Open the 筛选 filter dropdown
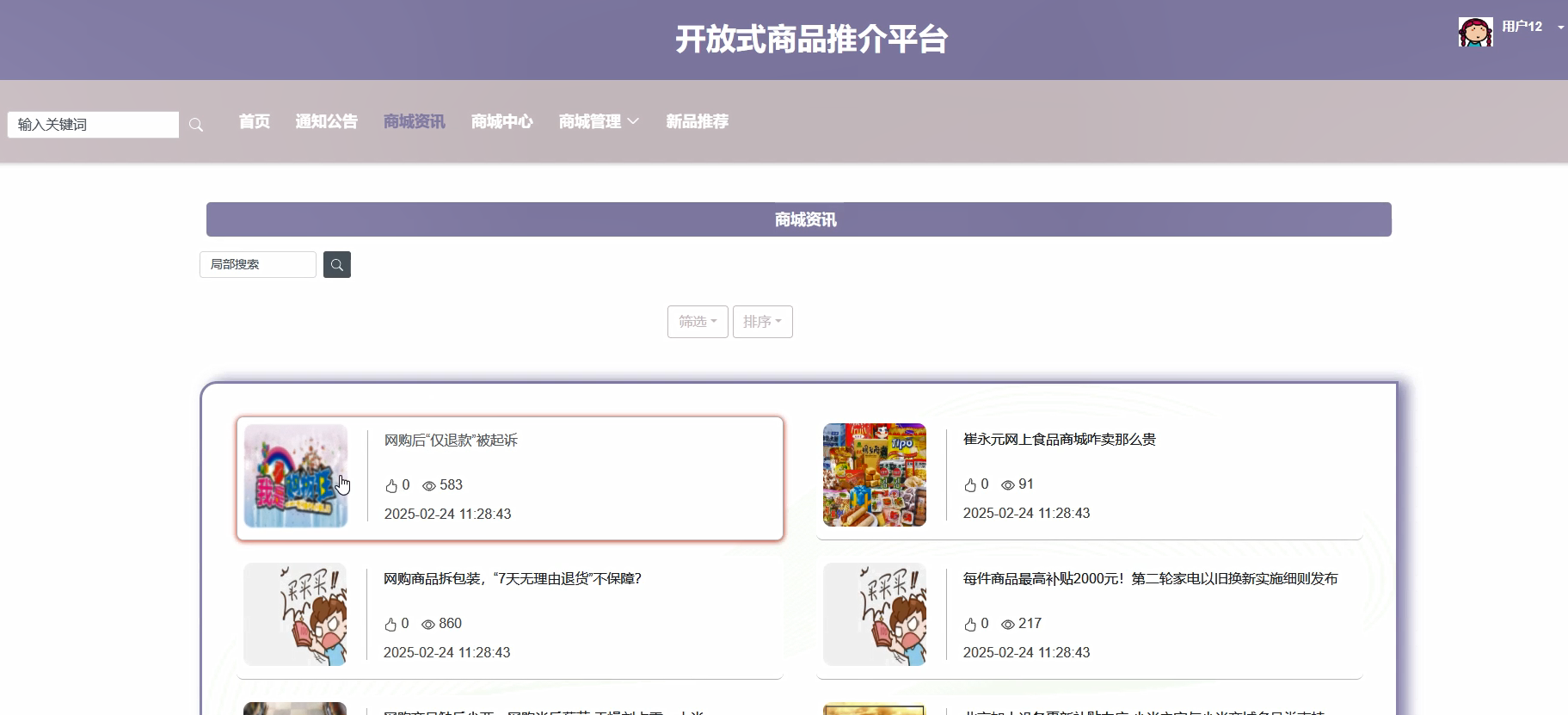 click(698, 322)
